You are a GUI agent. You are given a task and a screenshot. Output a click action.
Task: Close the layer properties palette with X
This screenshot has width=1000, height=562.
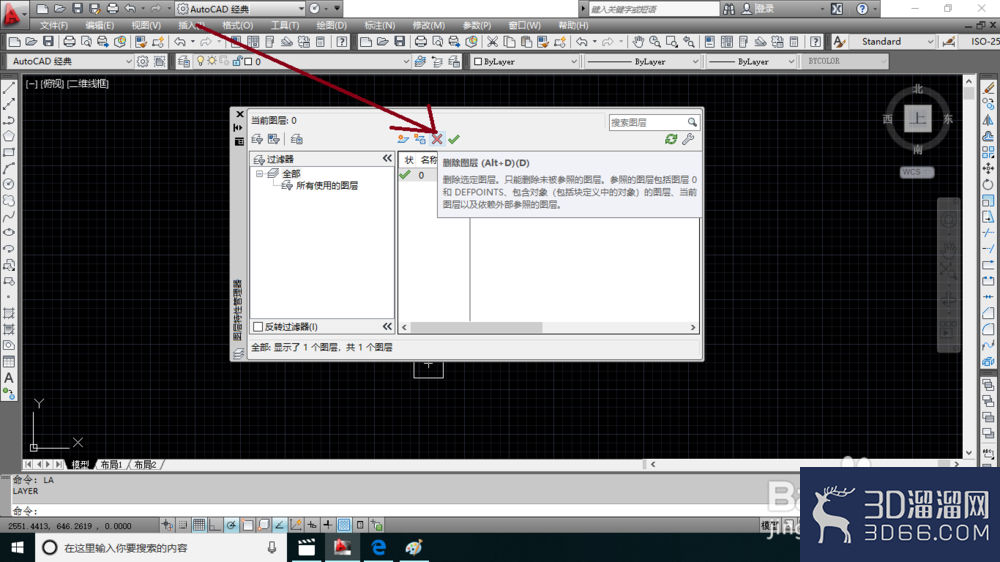click(x=240, y=114)
